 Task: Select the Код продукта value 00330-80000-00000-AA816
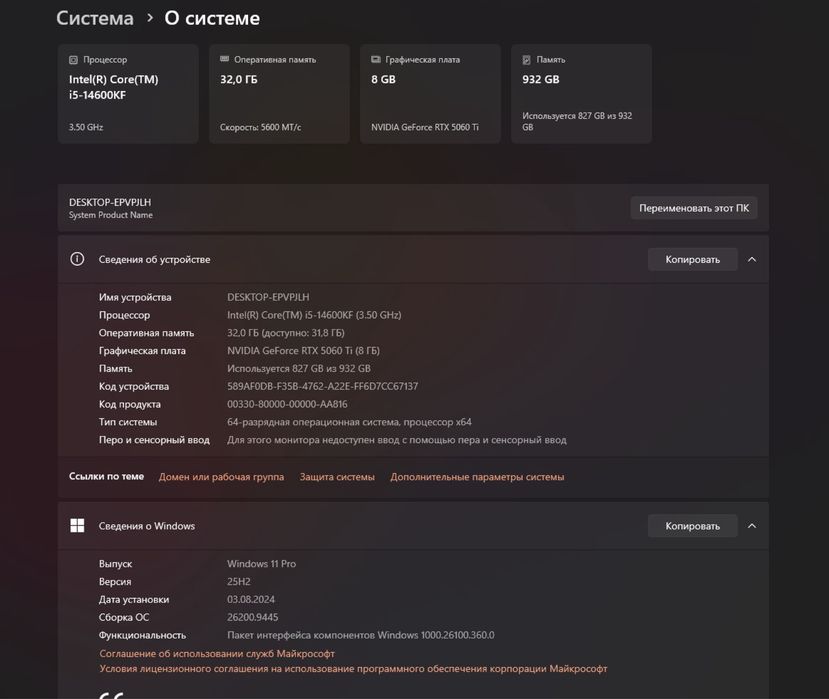click(287, 404)
